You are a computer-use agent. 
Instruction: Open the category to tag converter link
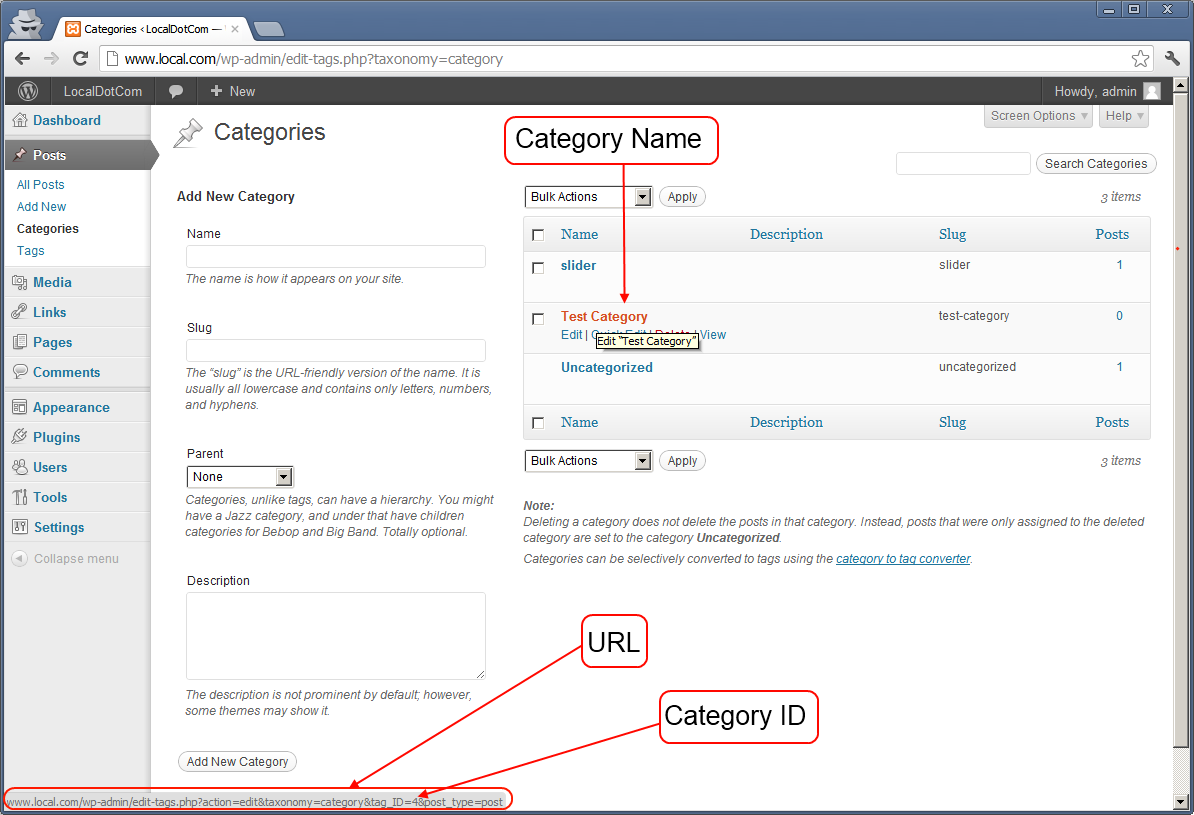(903, 559)
